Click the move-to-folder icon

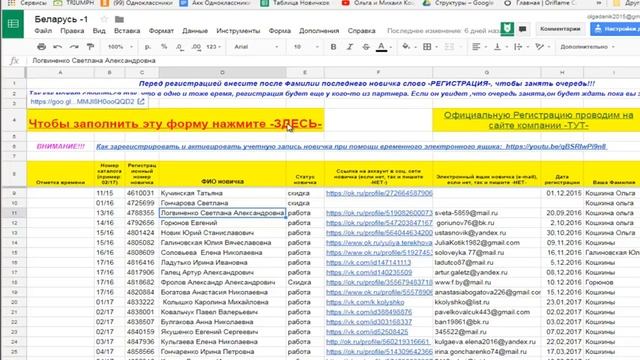(x=119, y=19)
